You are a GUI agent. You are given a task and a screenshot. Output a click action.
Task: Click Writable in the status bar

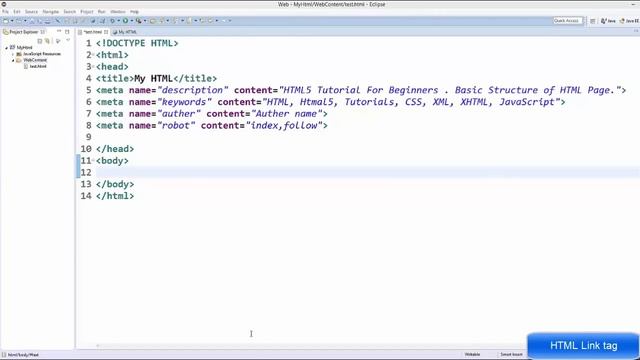[472, 354]
